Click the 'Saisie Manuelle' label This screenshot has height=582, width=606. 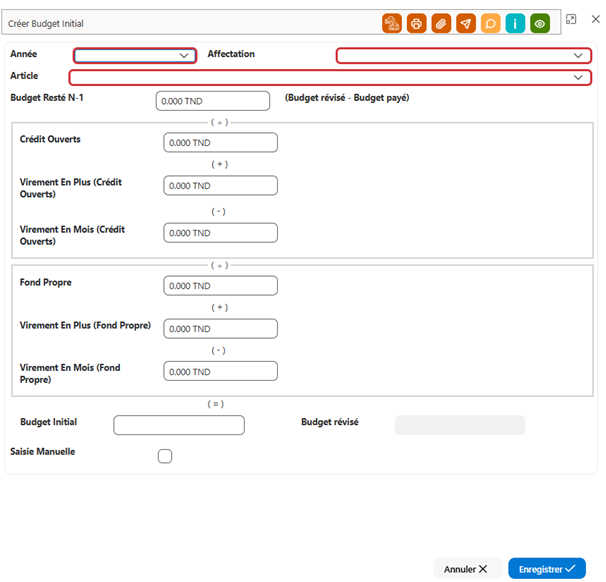43,451
